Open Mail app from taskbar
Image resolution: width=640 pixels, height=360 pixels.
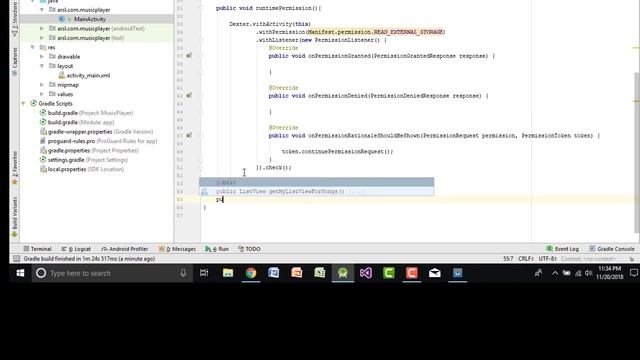(x=435, y=273)
